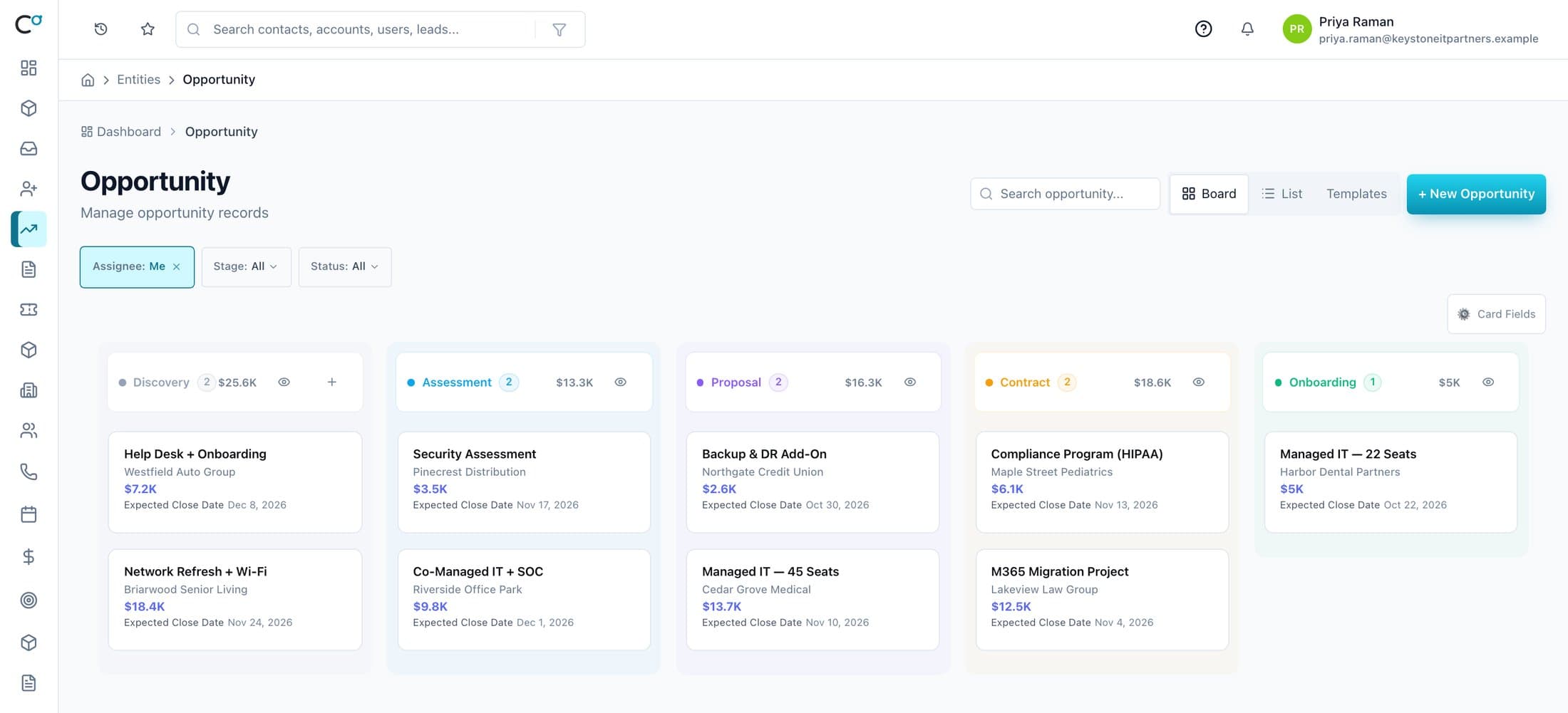Viewport: 1568px width, 713px height.
Task: Open the Help Desk + Onboarding card
Action: click(x=235, y=482)
